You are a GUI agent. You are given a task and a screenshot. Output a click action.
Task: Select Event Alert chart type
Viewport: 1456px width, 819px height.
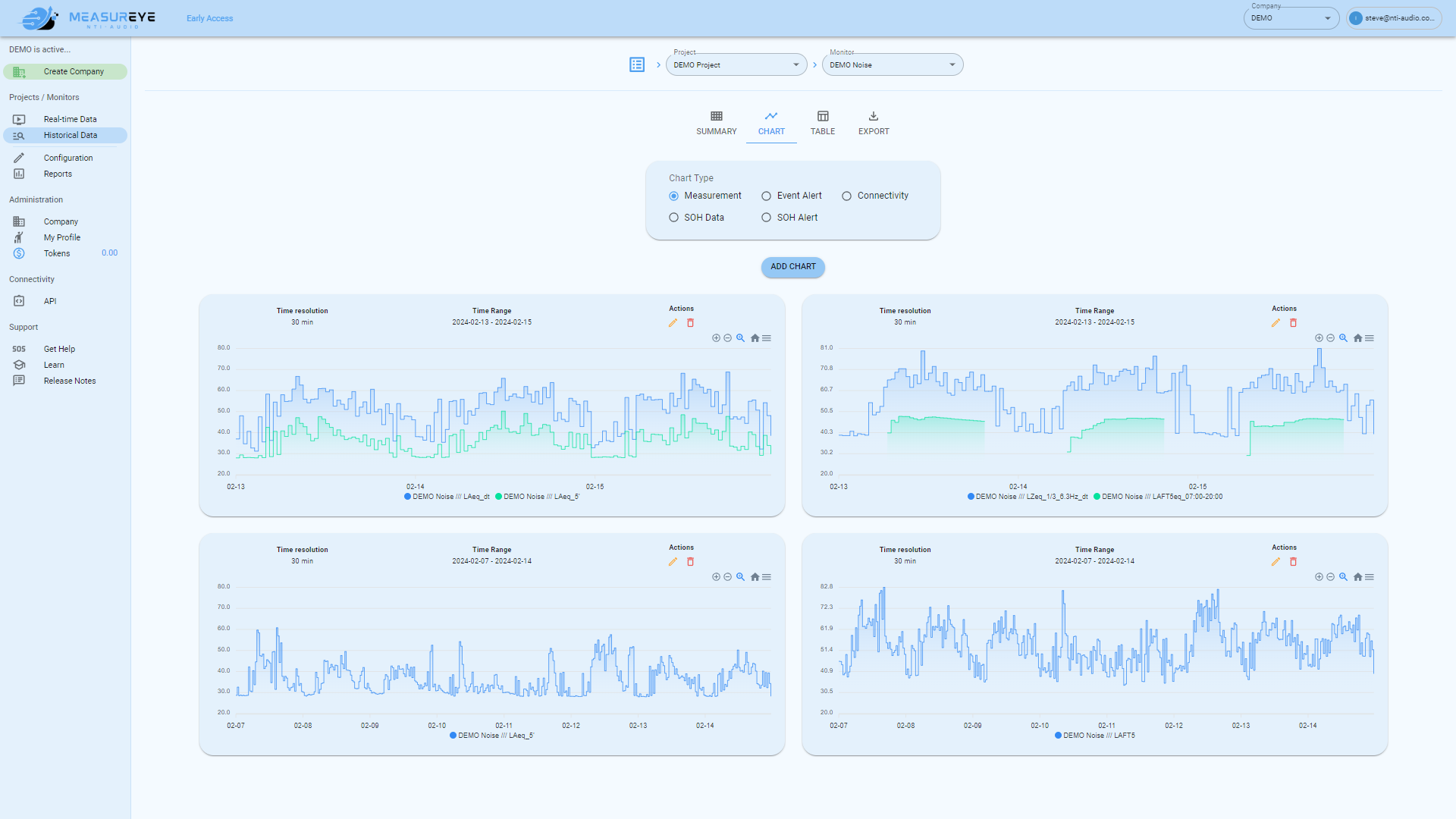(766, 196)
